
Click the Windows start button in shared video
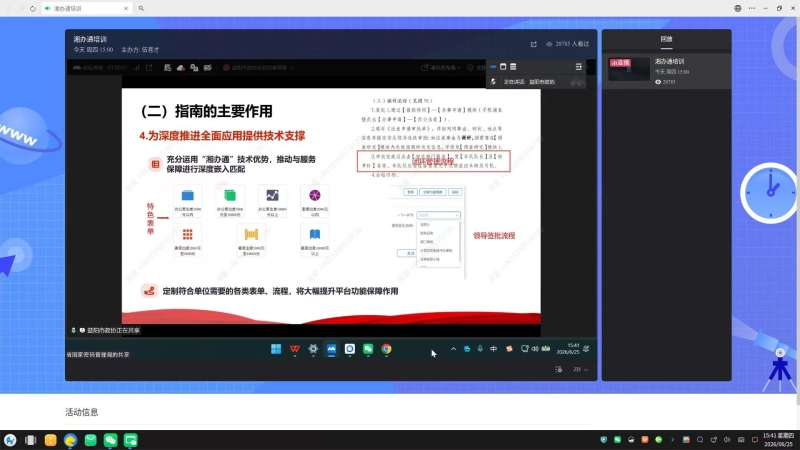(276, 349)
